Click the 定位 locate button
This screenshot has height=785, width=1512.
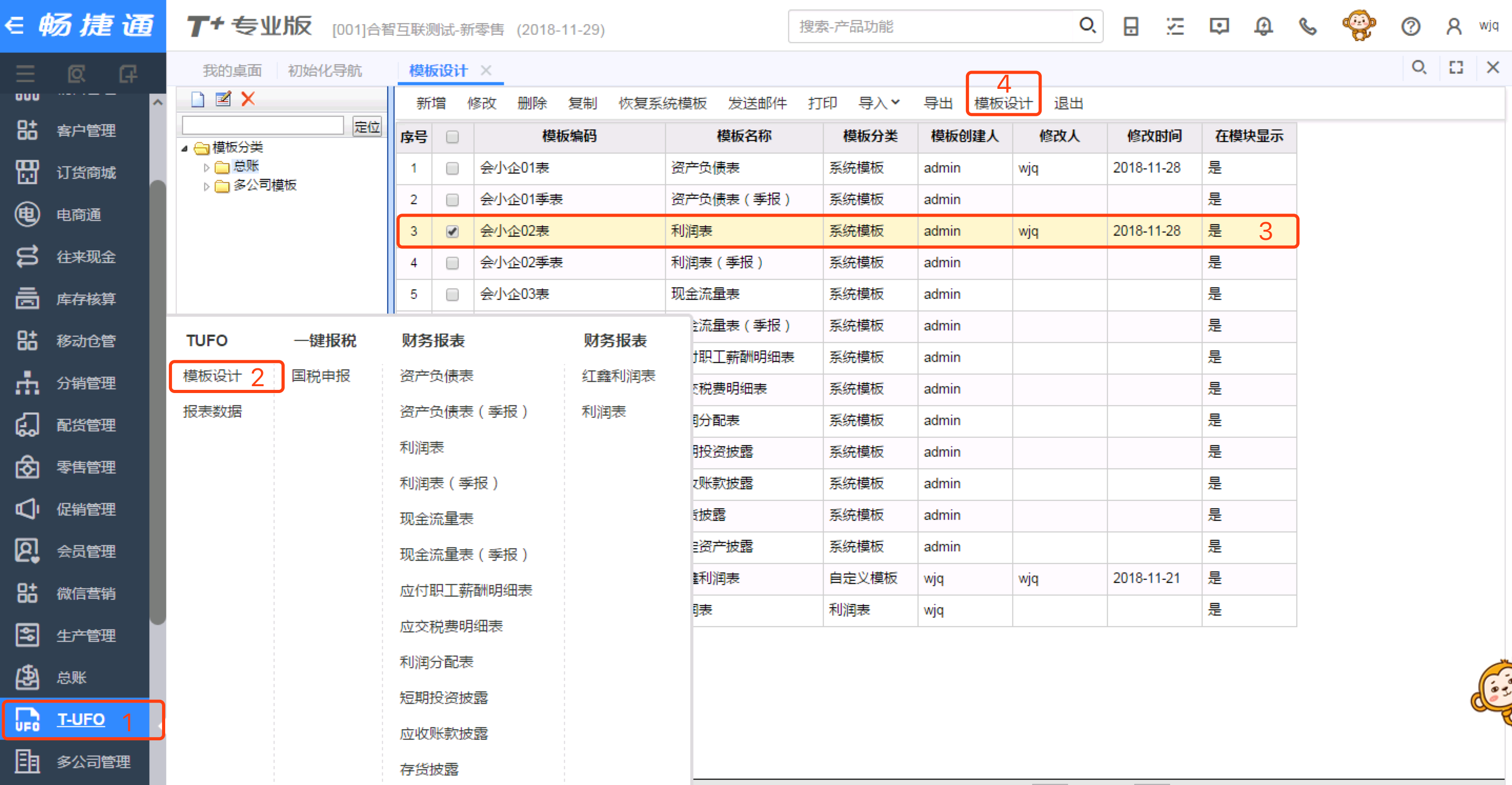[x=367, y=127]
